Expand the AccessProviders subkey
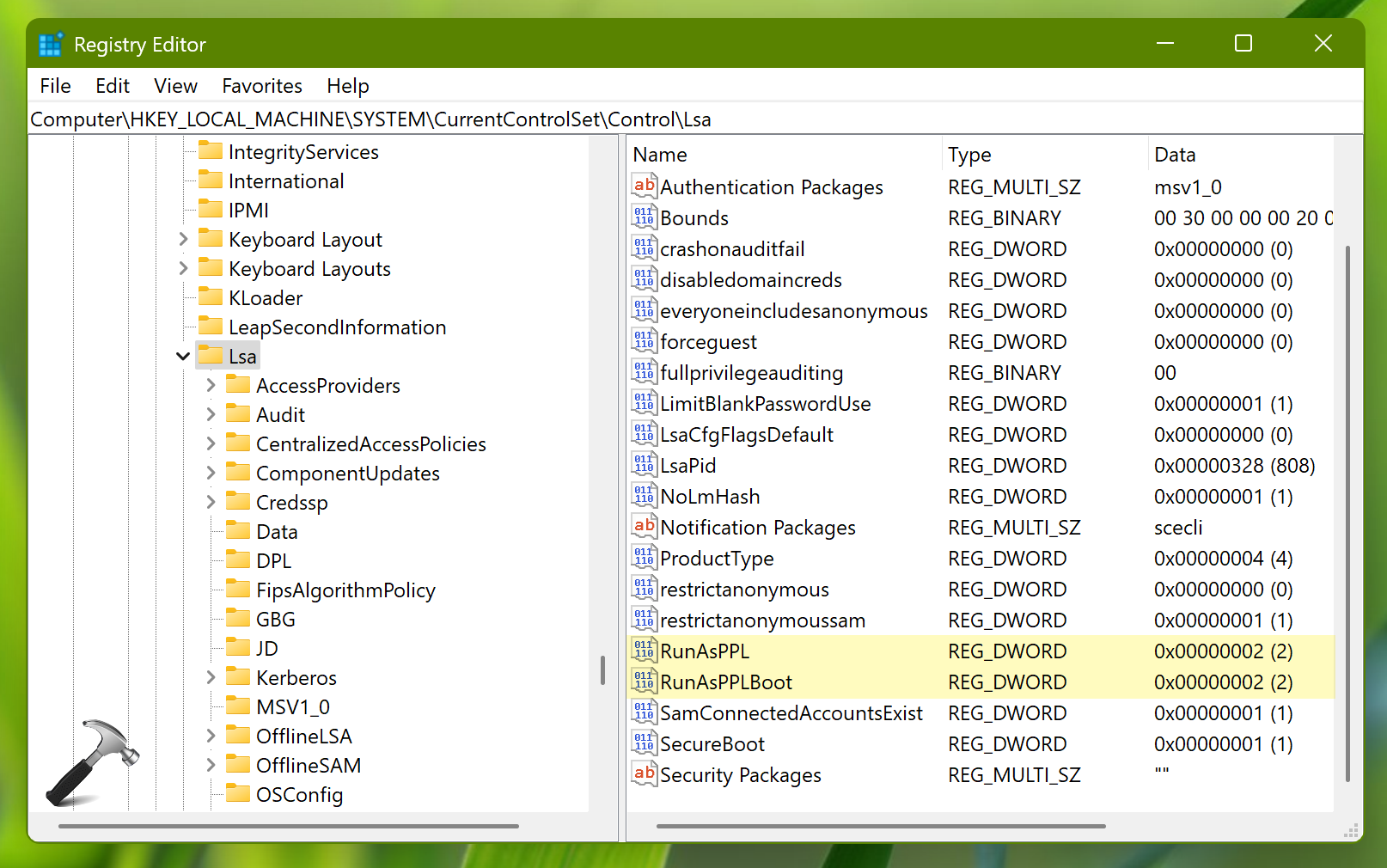Image resolution: width=1387 pixels, height=868 pixels. click(211, 386)
